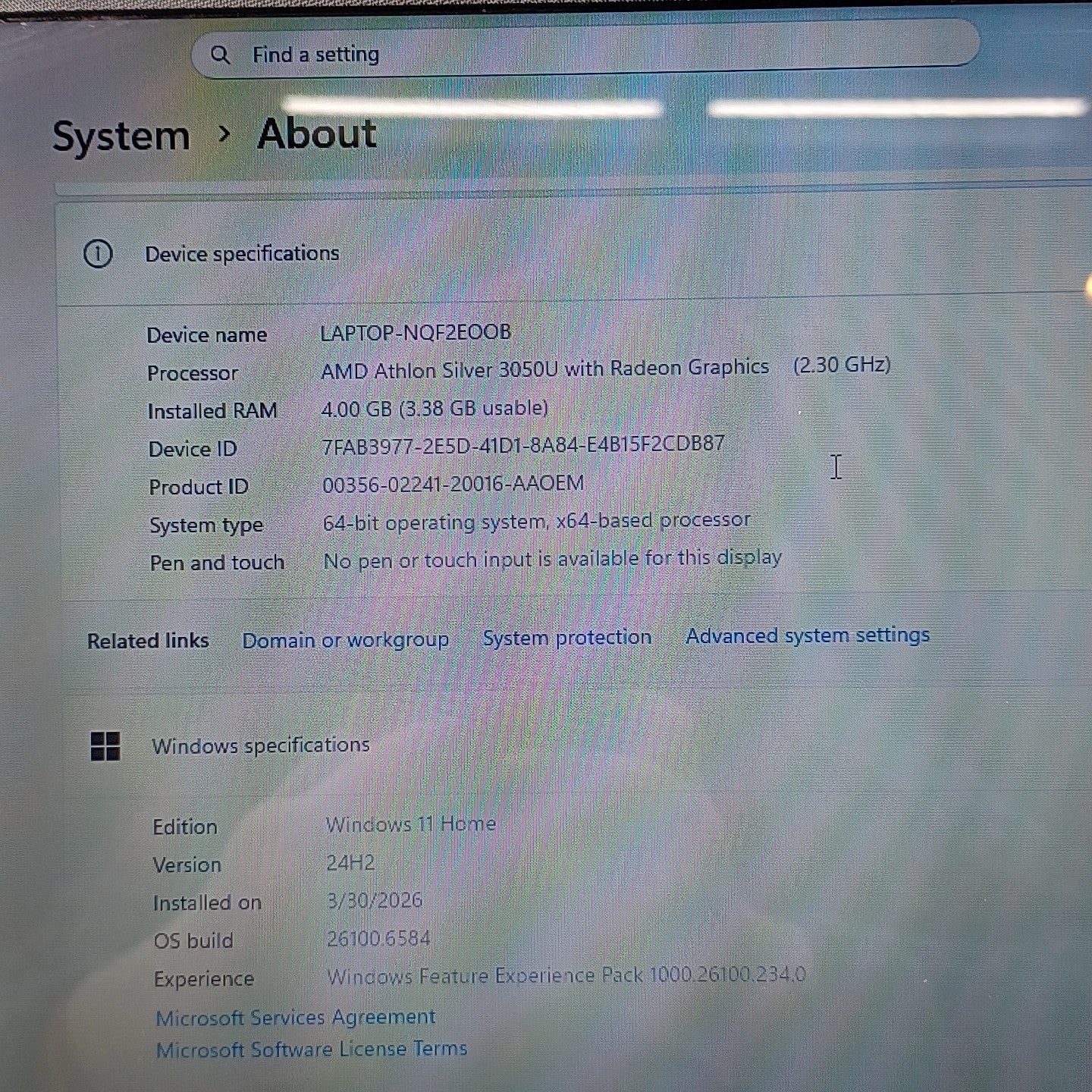Open Domain or workgroup link
1092x1092 pixels.
(x=345, y=640)
